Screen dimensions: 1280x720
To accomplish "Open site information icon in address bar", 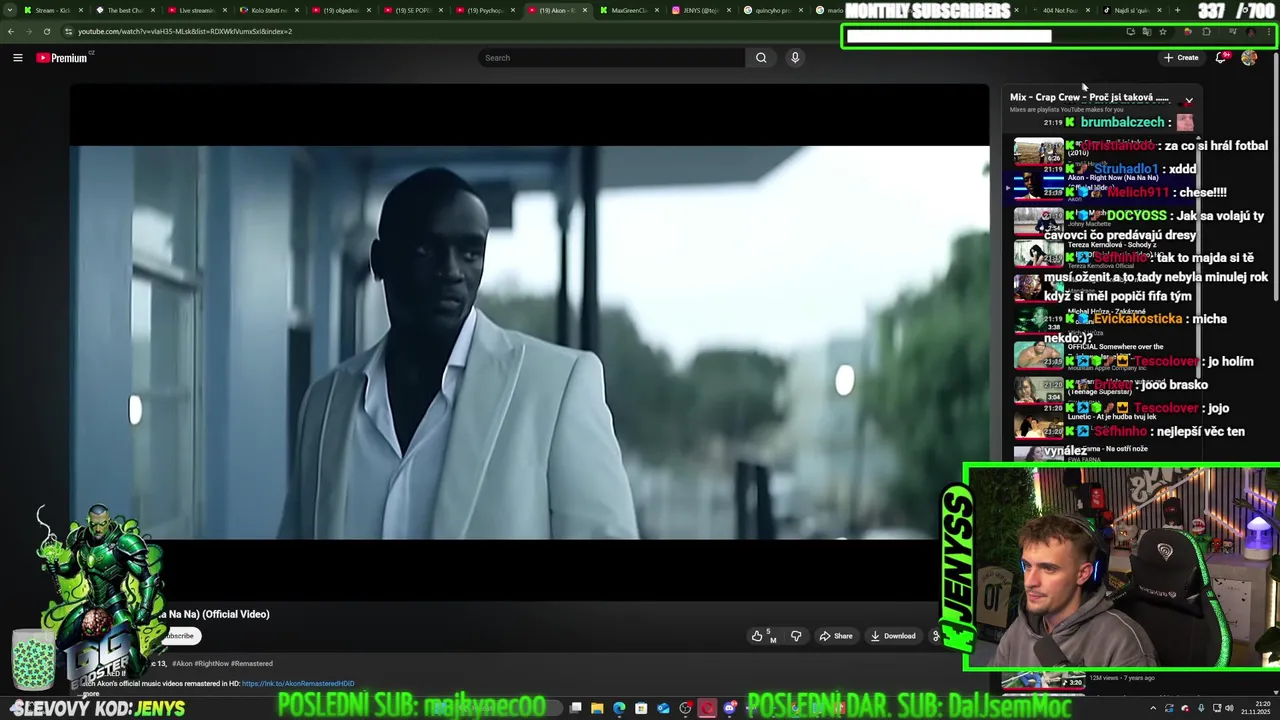I will coord(68,31).
